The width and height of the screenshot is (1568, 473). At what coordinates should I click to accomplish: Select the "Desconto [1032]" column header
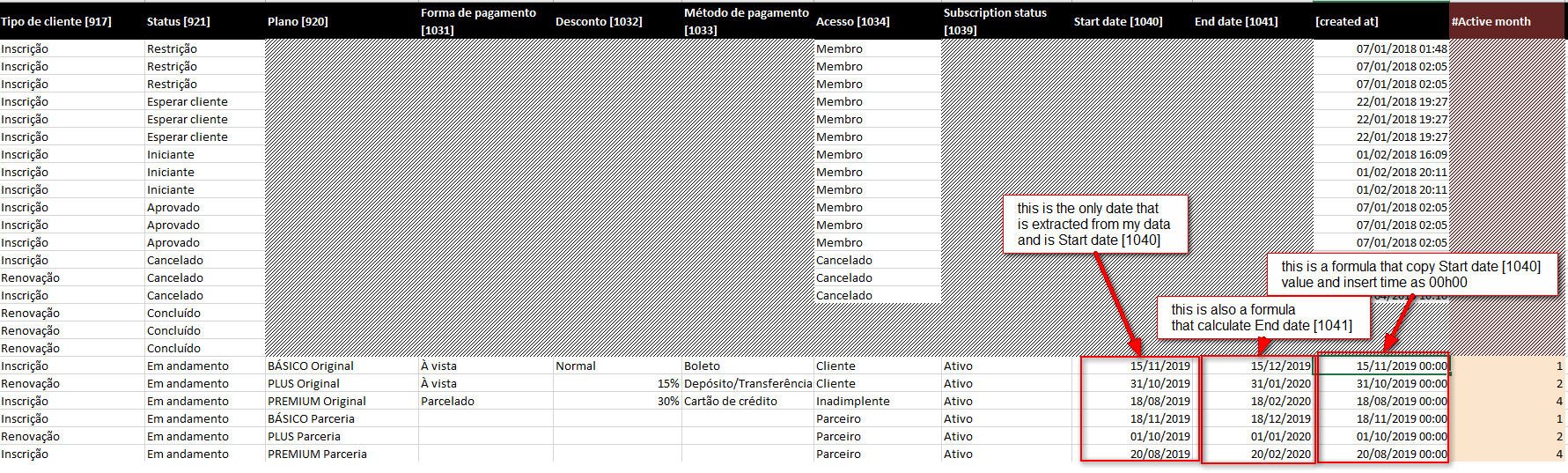tap(599, 21)
